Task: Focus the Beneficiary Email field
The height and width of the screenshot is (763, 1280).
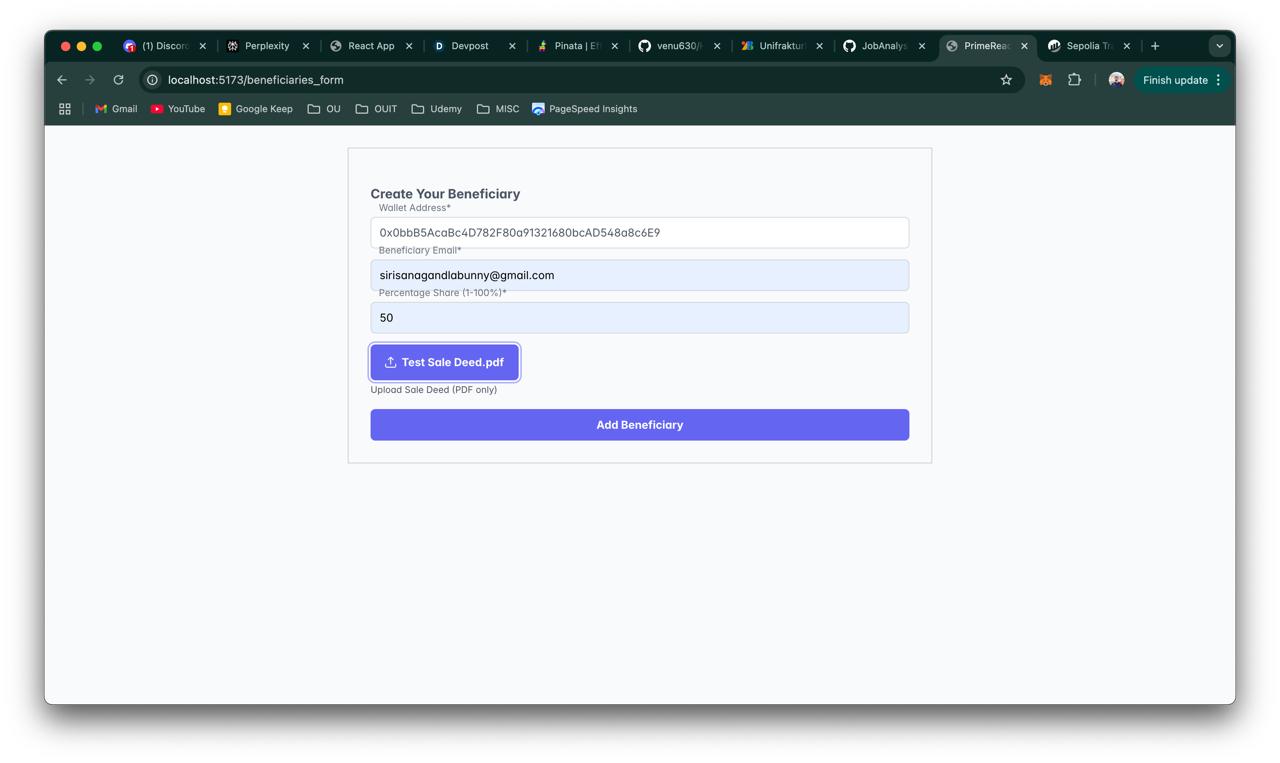Action: pyautogui.click(x=640, y=275)
